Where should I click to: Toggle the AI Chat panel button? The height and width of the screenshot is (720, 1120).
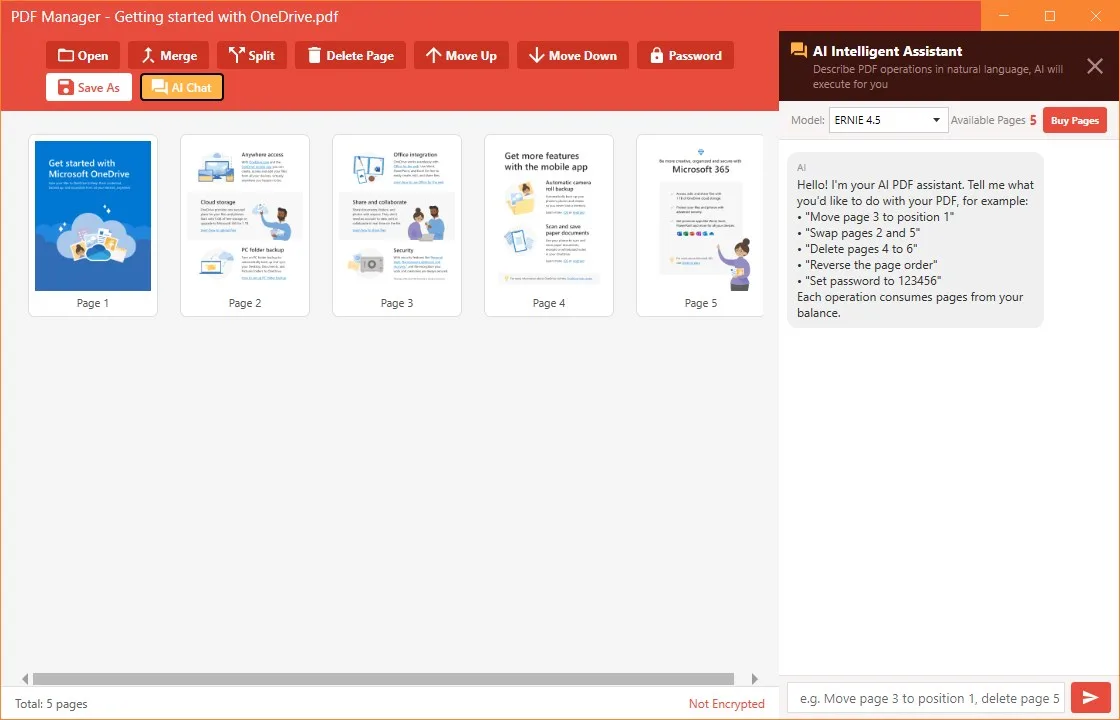tap(181, 87)
